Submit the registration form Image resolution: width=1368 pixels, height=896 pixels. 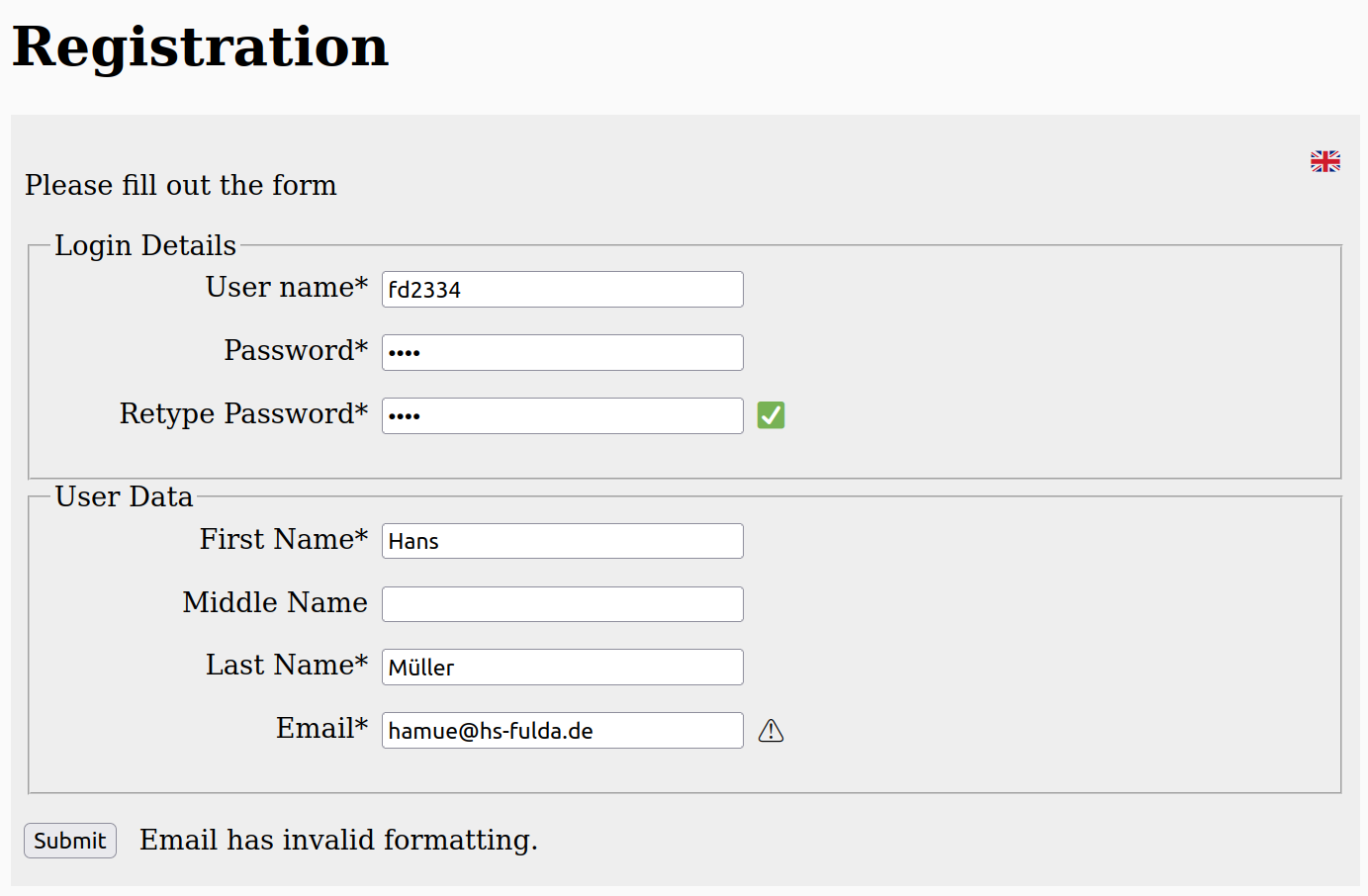(70, 841)
